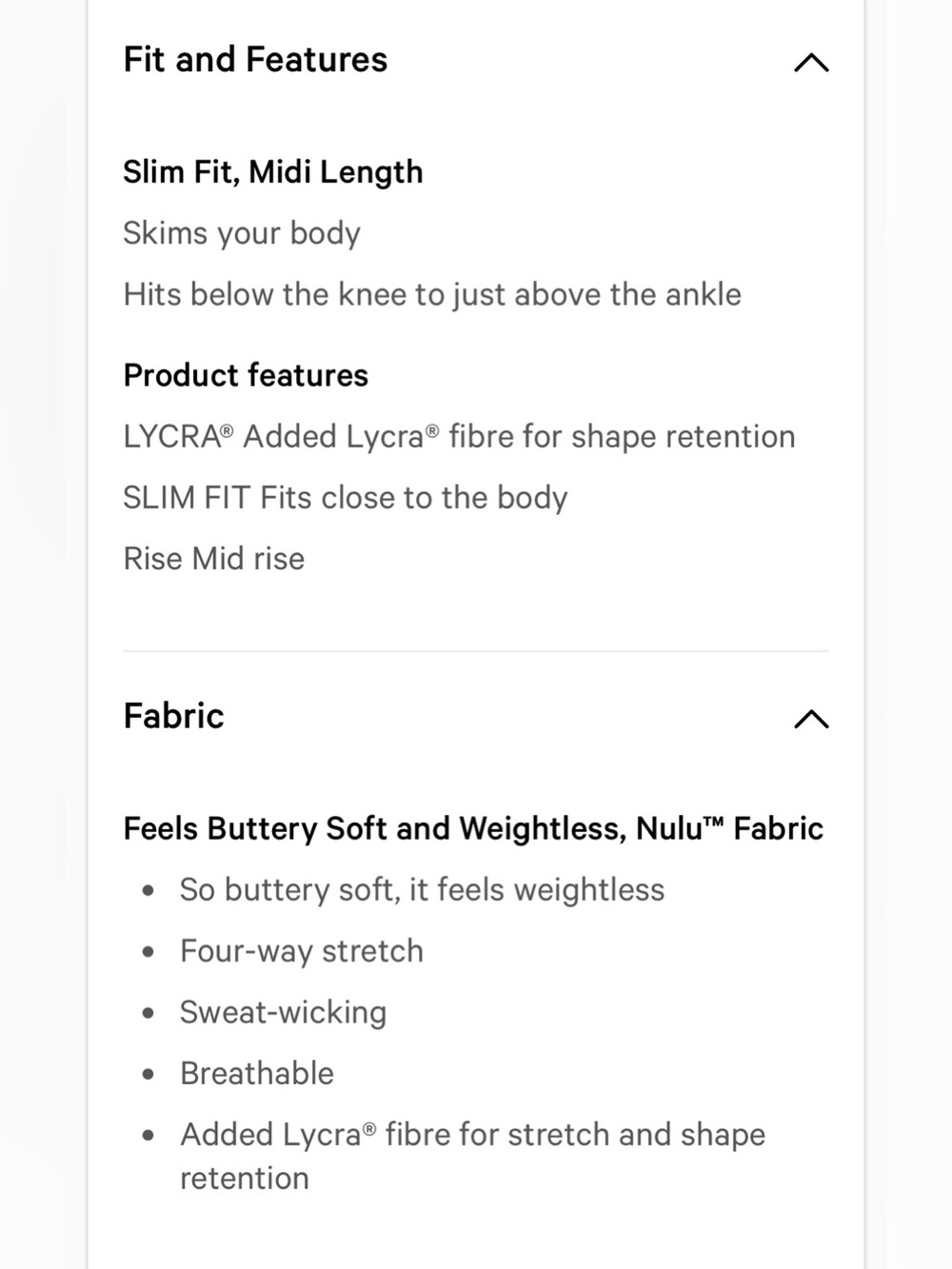Collapse the Fabric section chevron
The image size is (952, 1269).
pyautogui.click(x=811, y=719)
